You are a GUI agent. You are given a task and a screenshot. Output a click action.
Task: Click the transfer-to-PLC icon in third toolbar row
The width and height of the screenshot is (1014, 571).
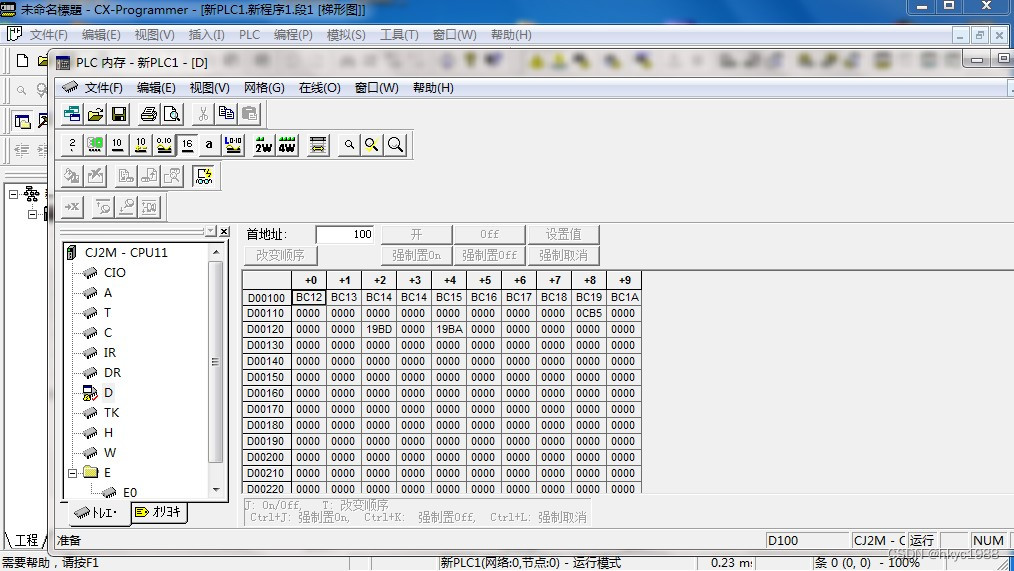[x=126, y=176]
